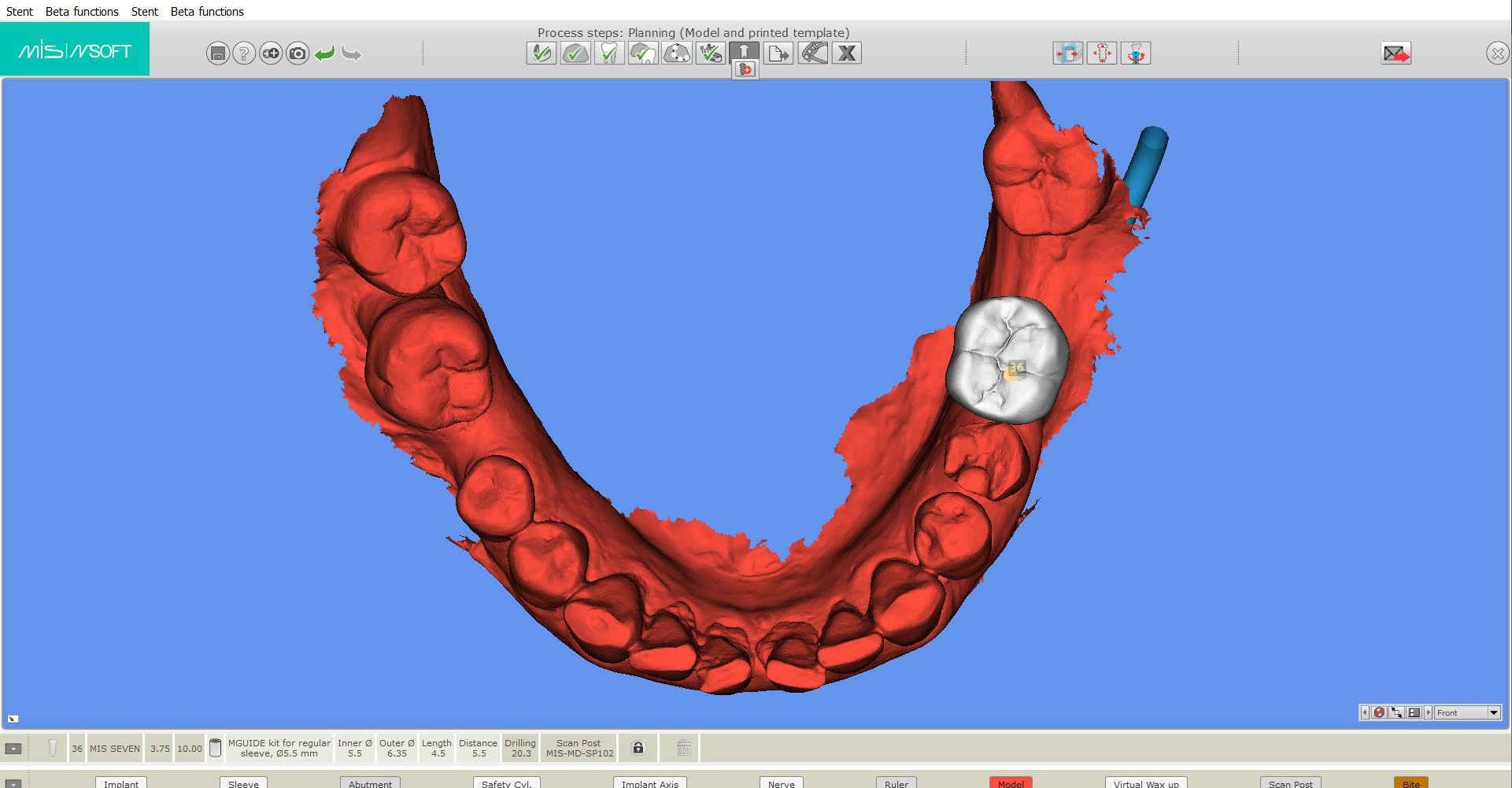Toggle the red Model visibility button

[1011, 783]
